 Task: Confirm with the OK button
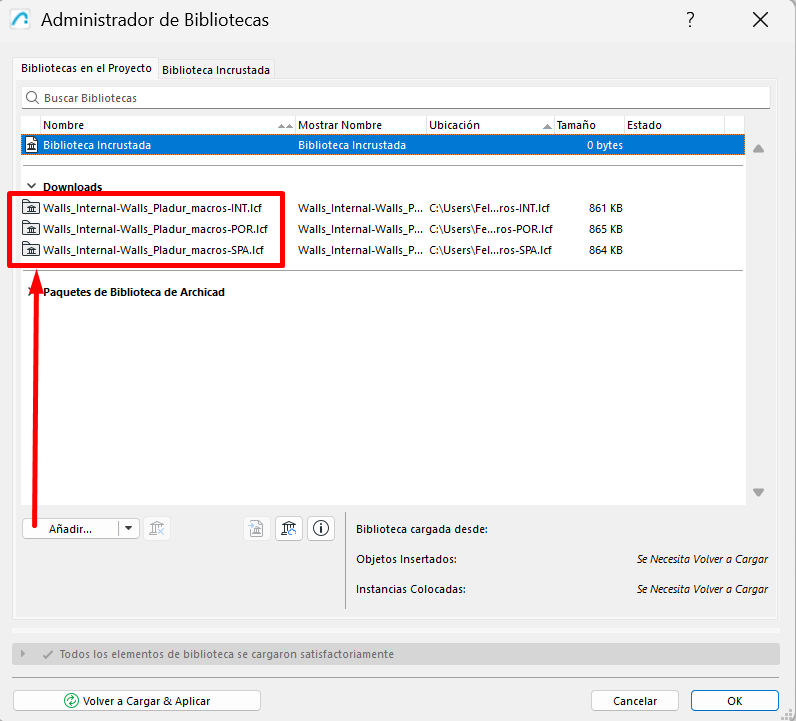[734, 701]
